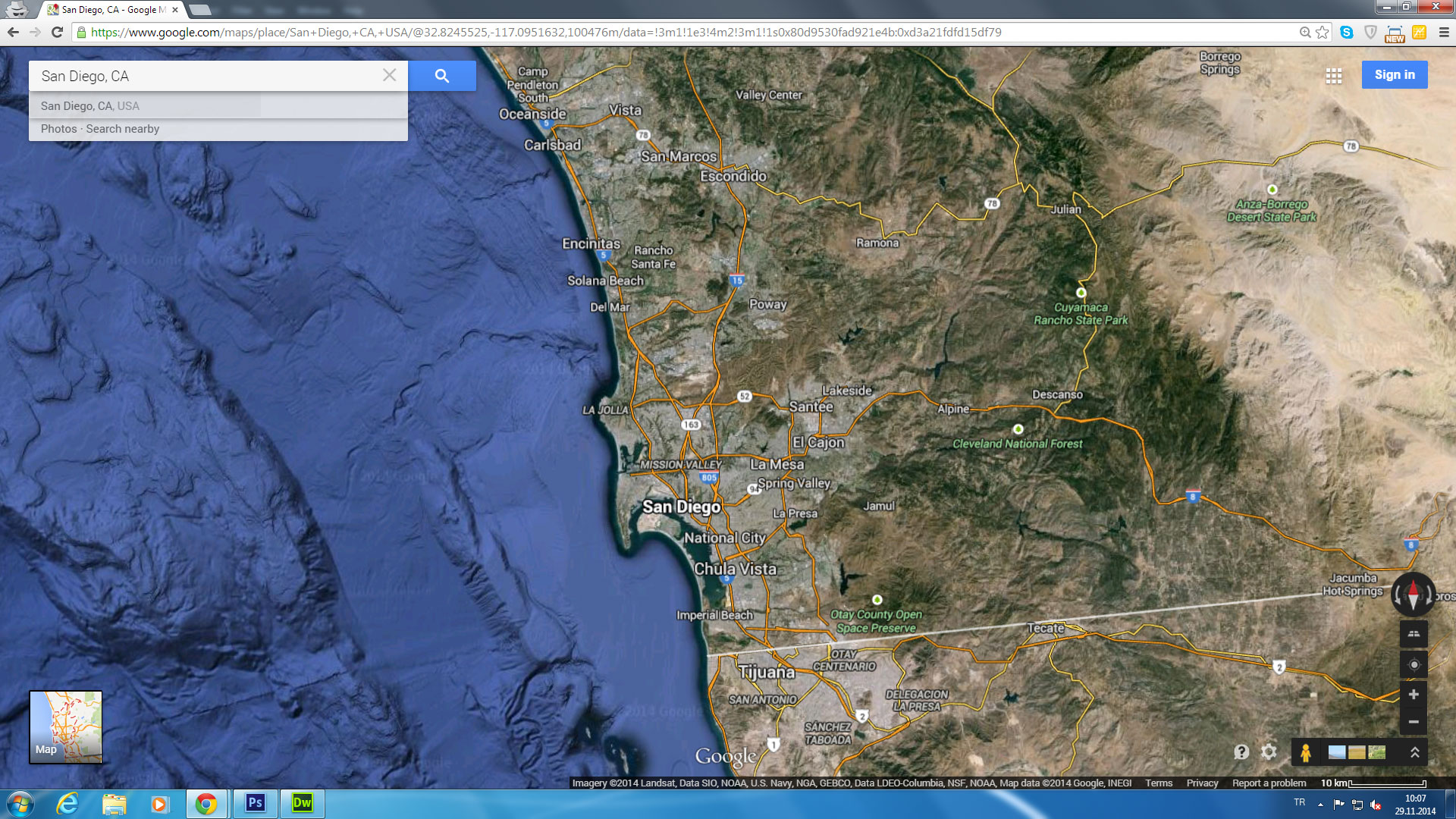Clear the search box with the X
The image size is (1456, 819).
[x=389, y=75]
